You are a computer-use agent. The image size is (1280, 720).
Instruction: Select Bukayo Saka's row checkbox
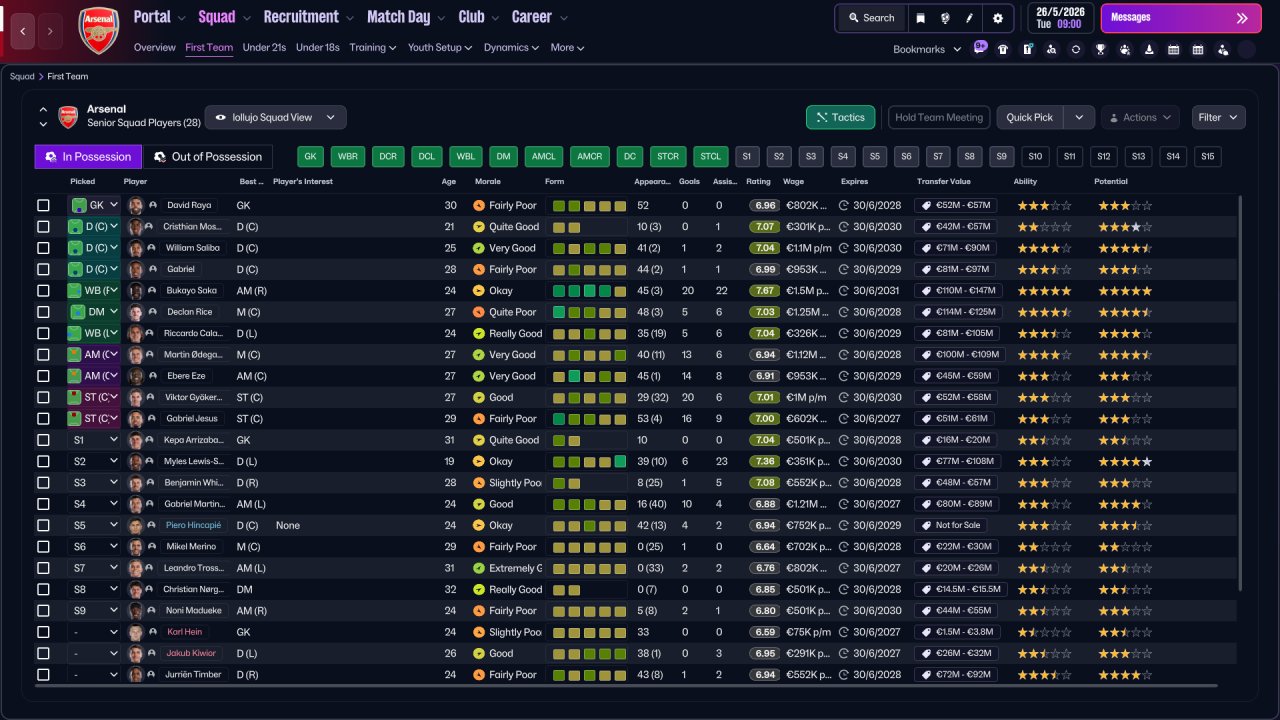click(43, 291)
